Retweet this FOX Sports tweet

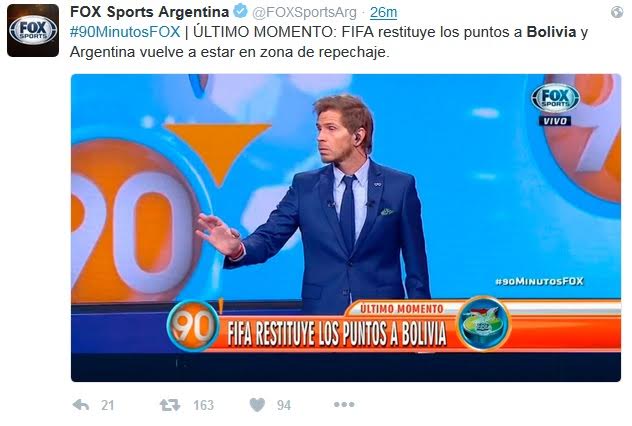pos(170,405)
